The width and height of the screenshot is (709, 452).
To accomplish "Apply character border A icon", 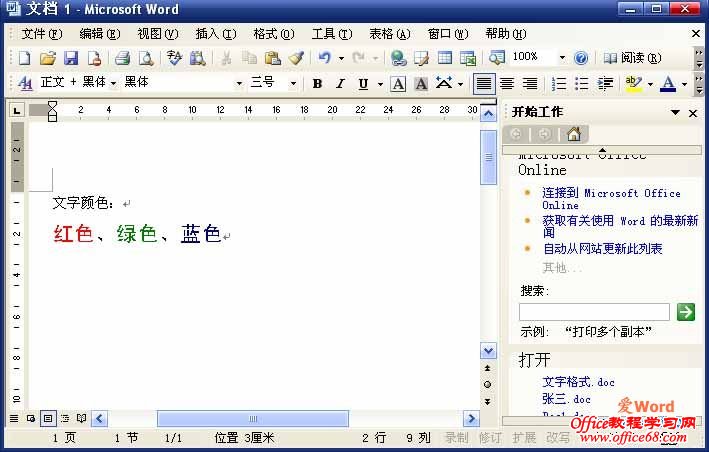I will 398,84.
